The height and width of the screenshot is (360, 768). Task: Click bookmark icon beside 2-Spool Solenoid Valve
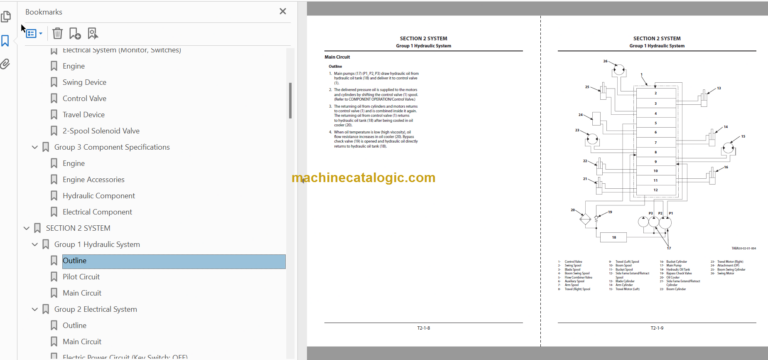click(x=54, y=131)
